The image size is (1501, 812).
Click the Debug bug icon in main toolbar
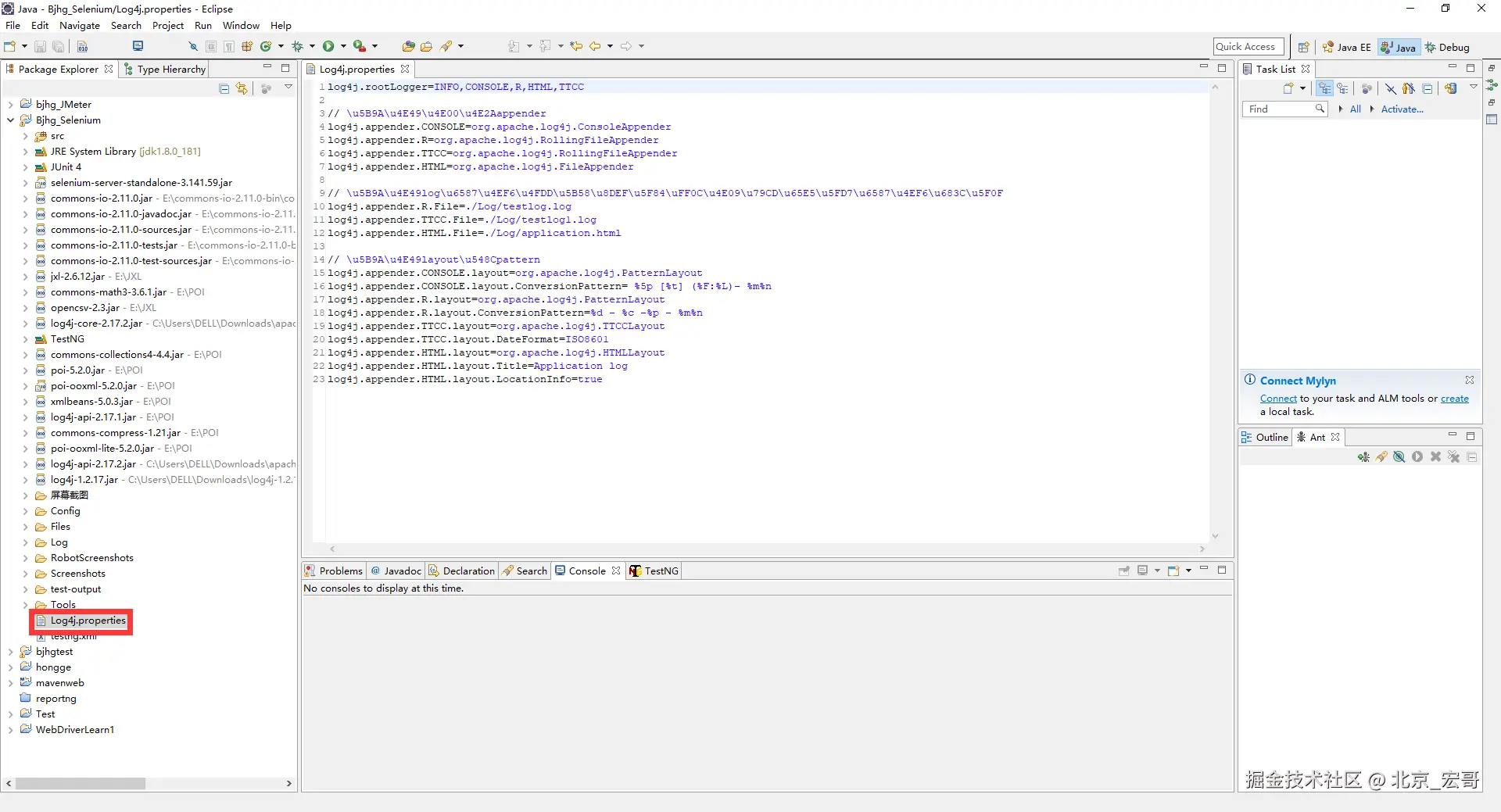[x=297, y=46]
